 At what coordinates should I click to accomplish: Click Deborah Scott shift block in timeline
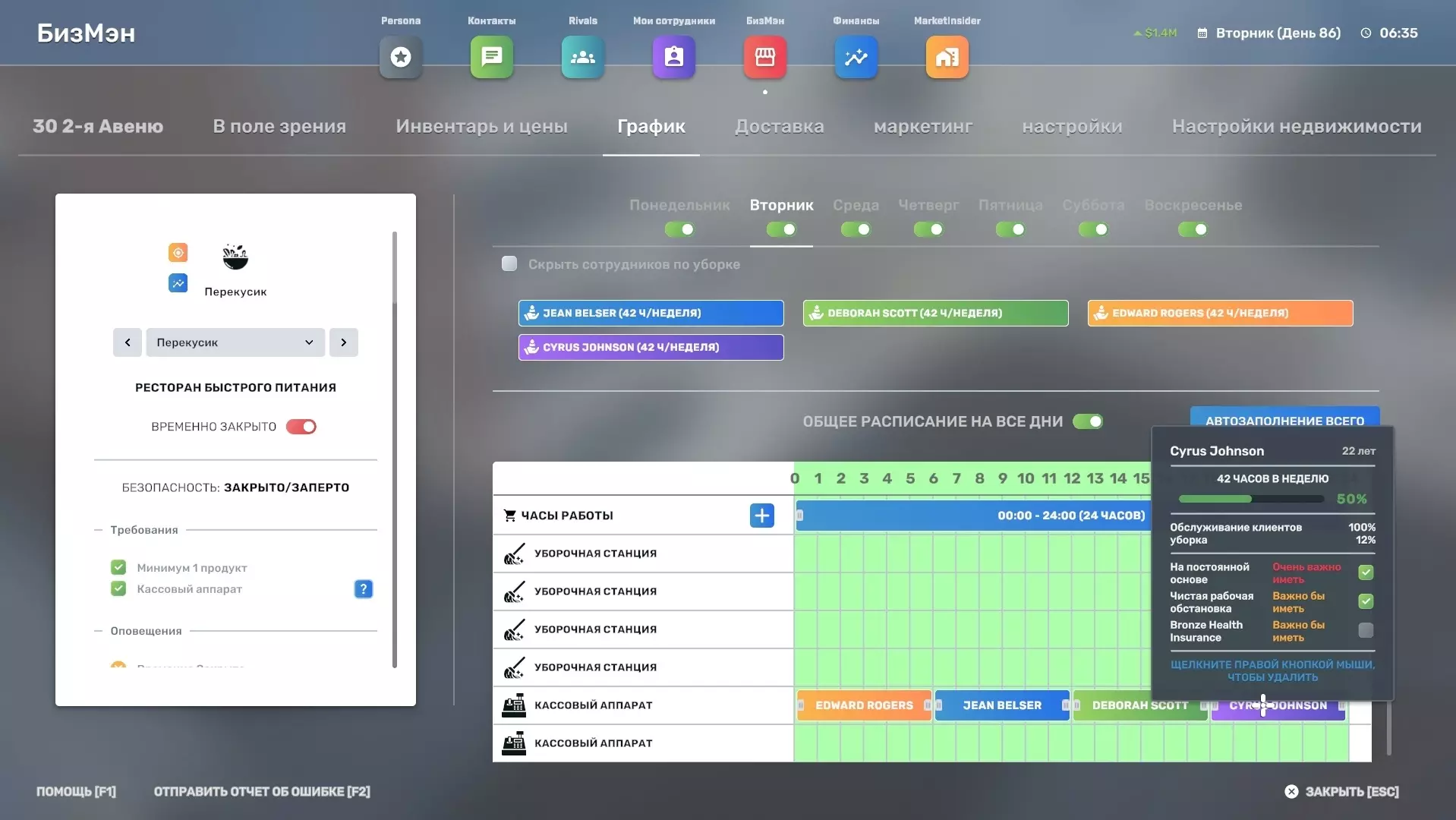tap(1140, 705)
